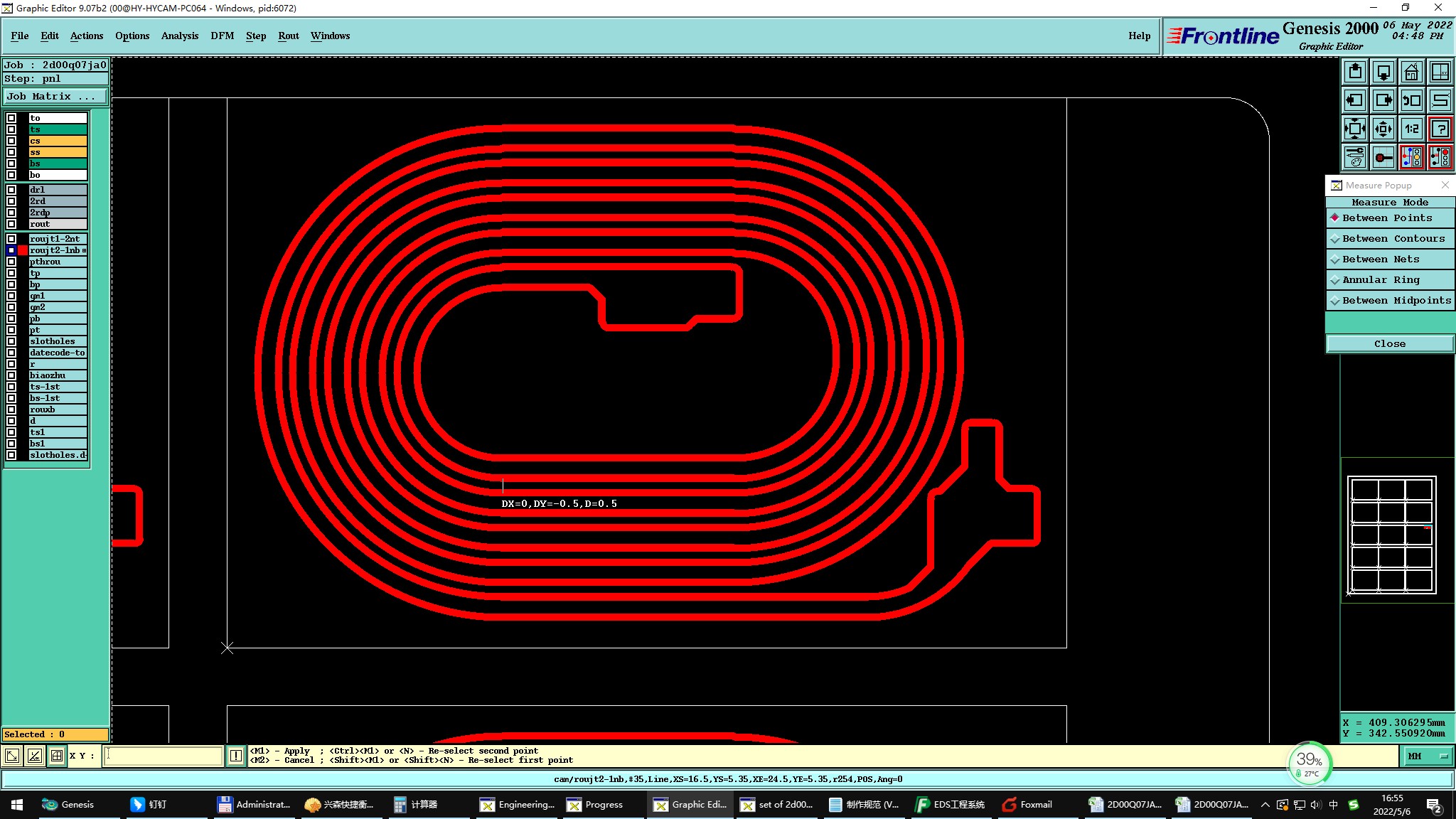Open the Analysis menu
This screenshot has width=1456, height=819.
[179, 36]
